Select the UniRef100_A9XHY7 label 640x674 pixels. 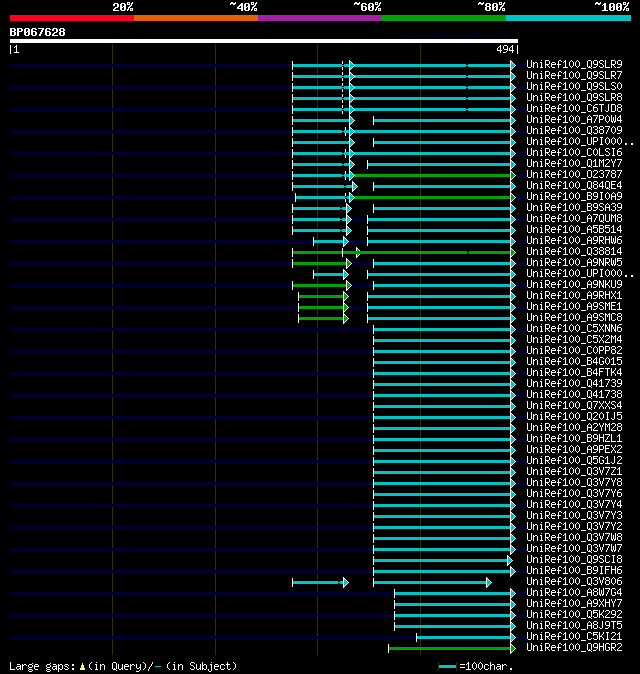point(574,604)
